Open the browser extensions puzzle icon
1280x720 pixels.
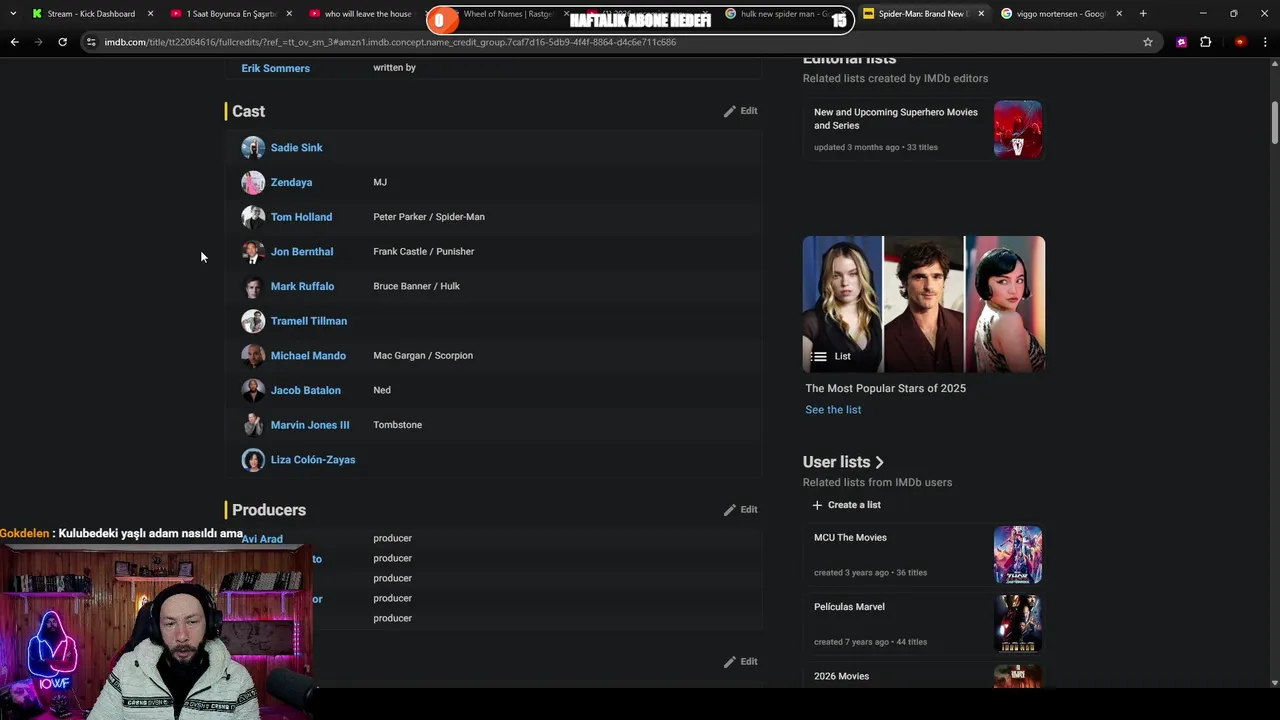point(1205,42)
